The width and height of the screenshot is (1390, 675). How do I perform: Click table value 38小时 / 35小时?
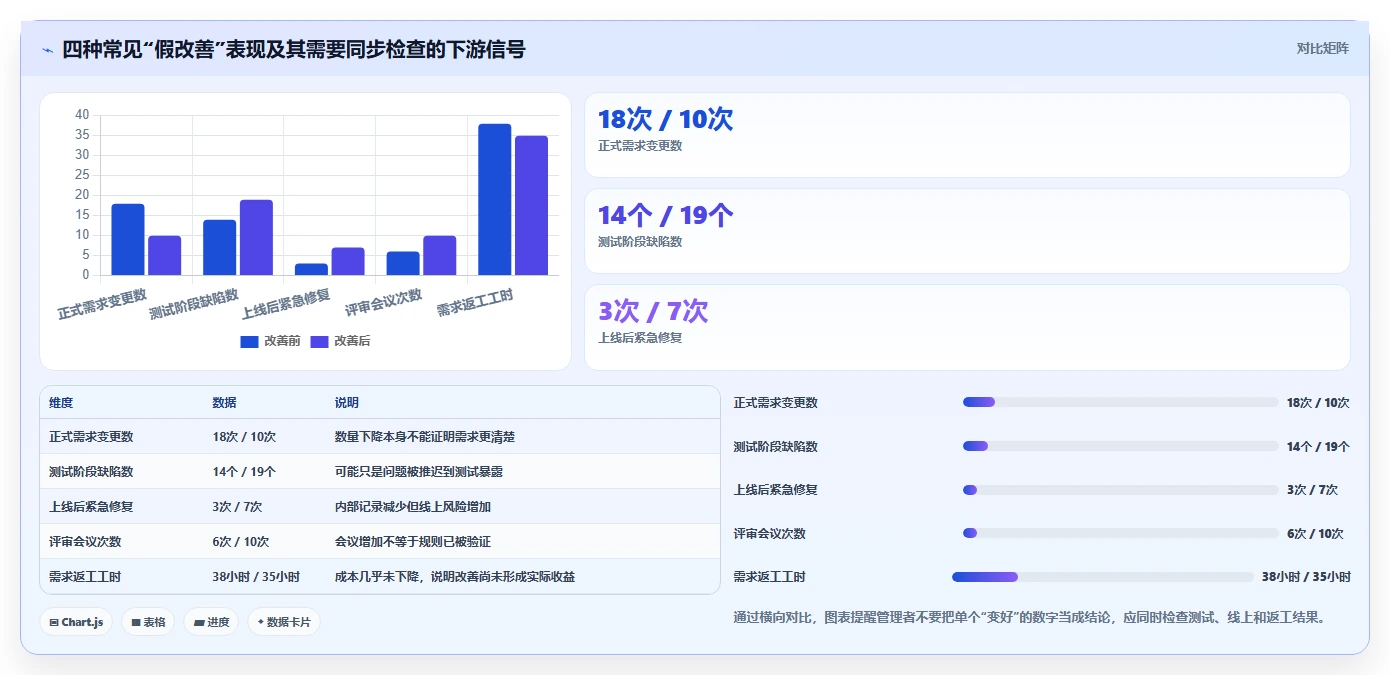pyautogui.click(x=256, y=577)
